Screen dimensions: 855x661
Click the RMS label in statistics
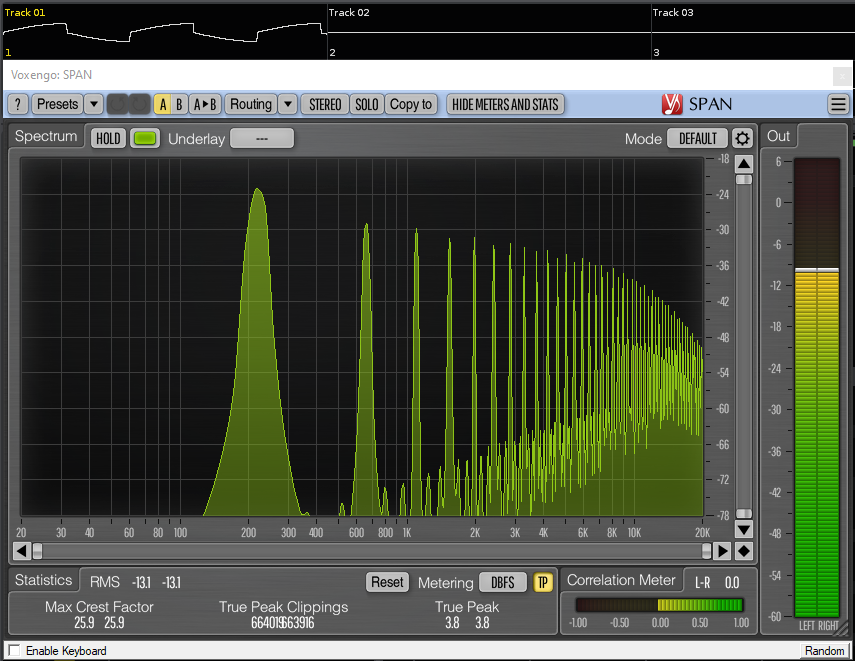point(105,582)
